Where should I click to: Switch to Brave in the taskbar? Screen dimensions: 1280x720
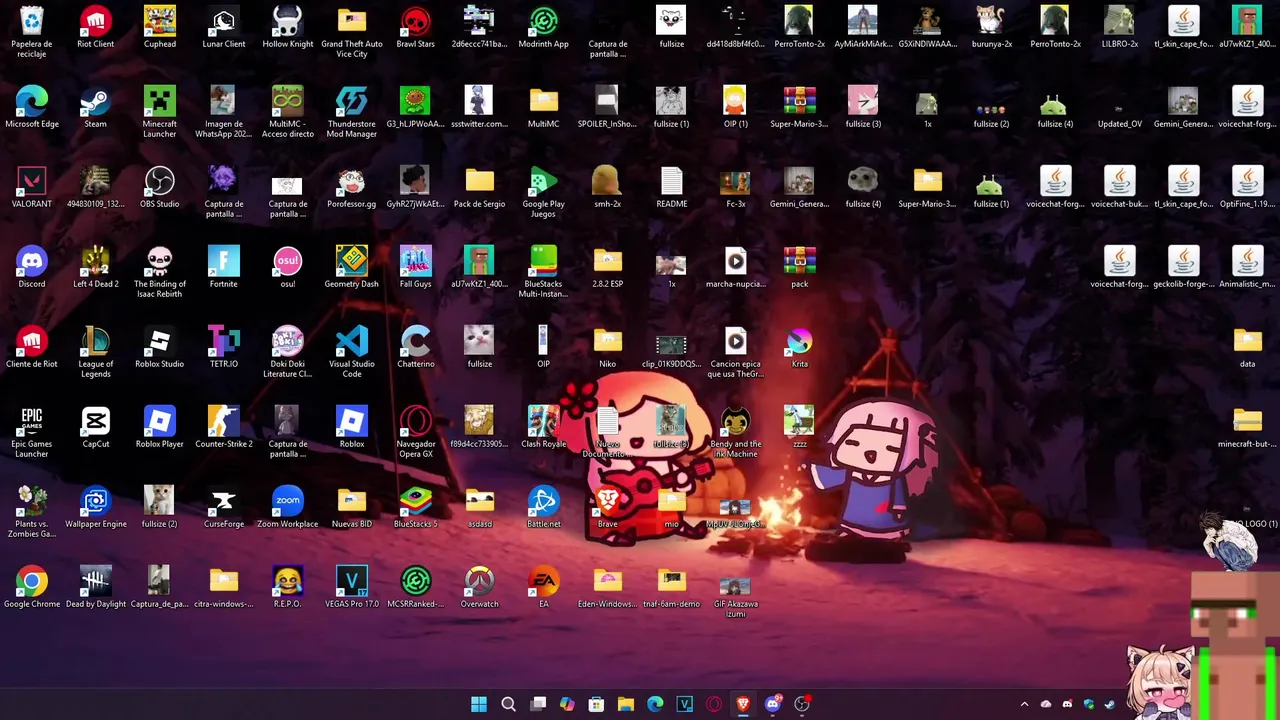(x=743, y=704)
